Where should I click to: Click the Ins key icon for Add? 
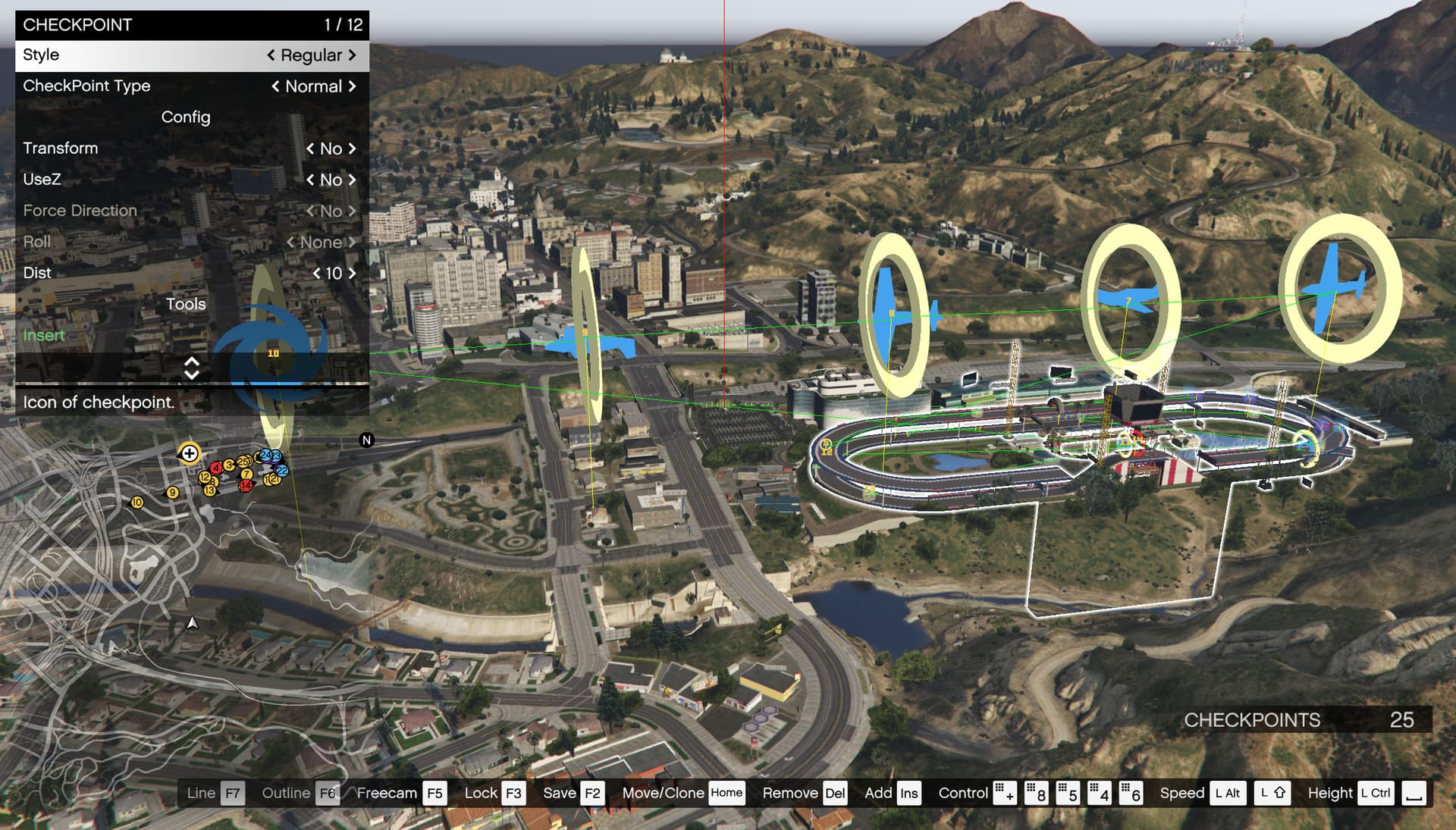909,793
